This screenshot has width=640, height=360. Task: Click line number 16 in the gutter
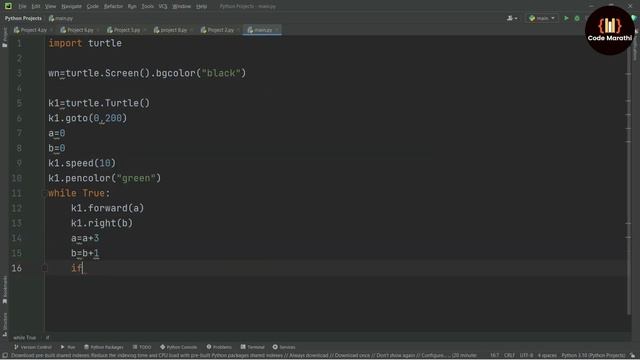17,269
